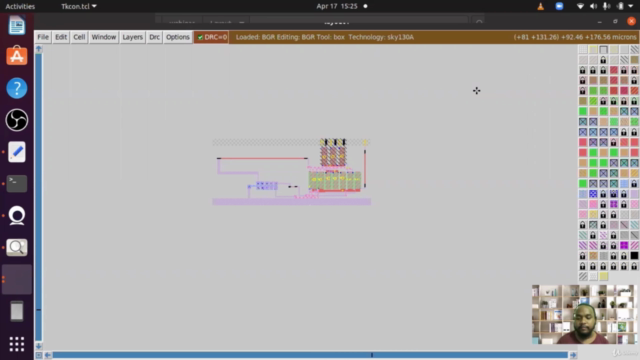The image size is (640, 360).
Task: Open the Cell menu
Action: (79, 37)
